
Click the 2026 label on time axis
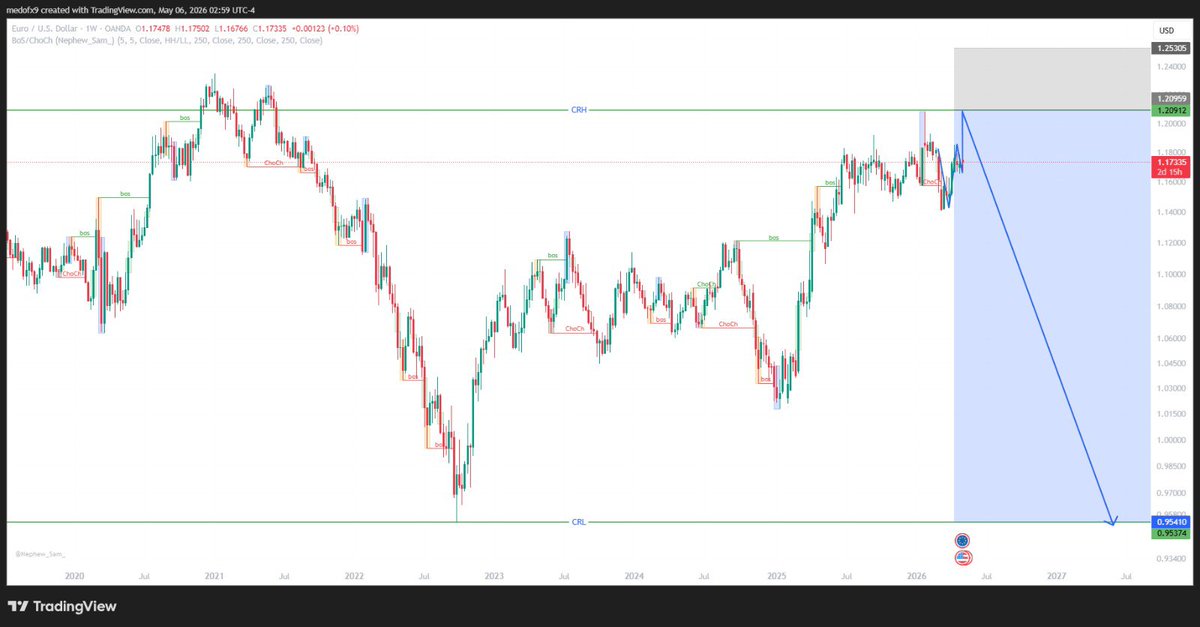pyautogui.click(x=916, y=576)
